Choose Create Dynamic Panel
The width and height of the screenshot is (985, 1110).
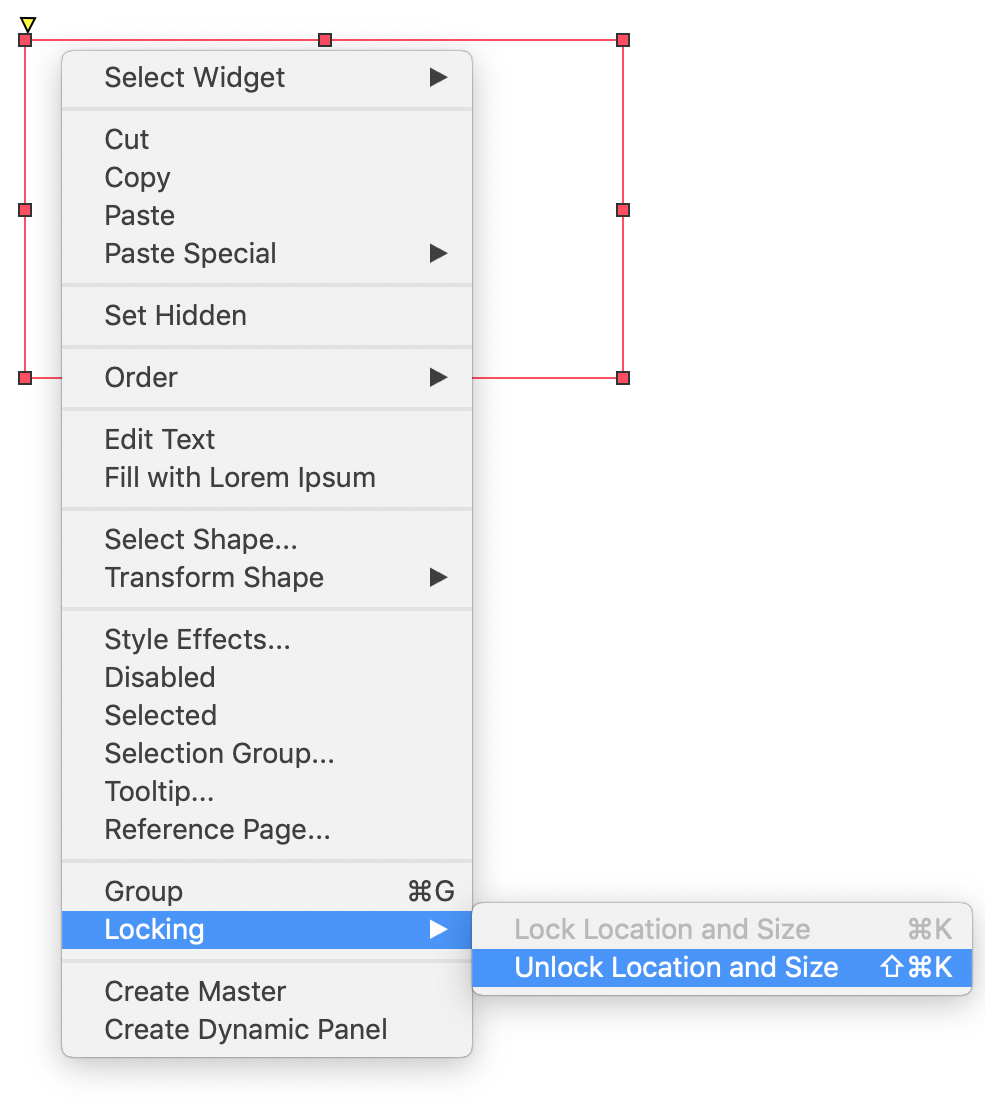246,1030
